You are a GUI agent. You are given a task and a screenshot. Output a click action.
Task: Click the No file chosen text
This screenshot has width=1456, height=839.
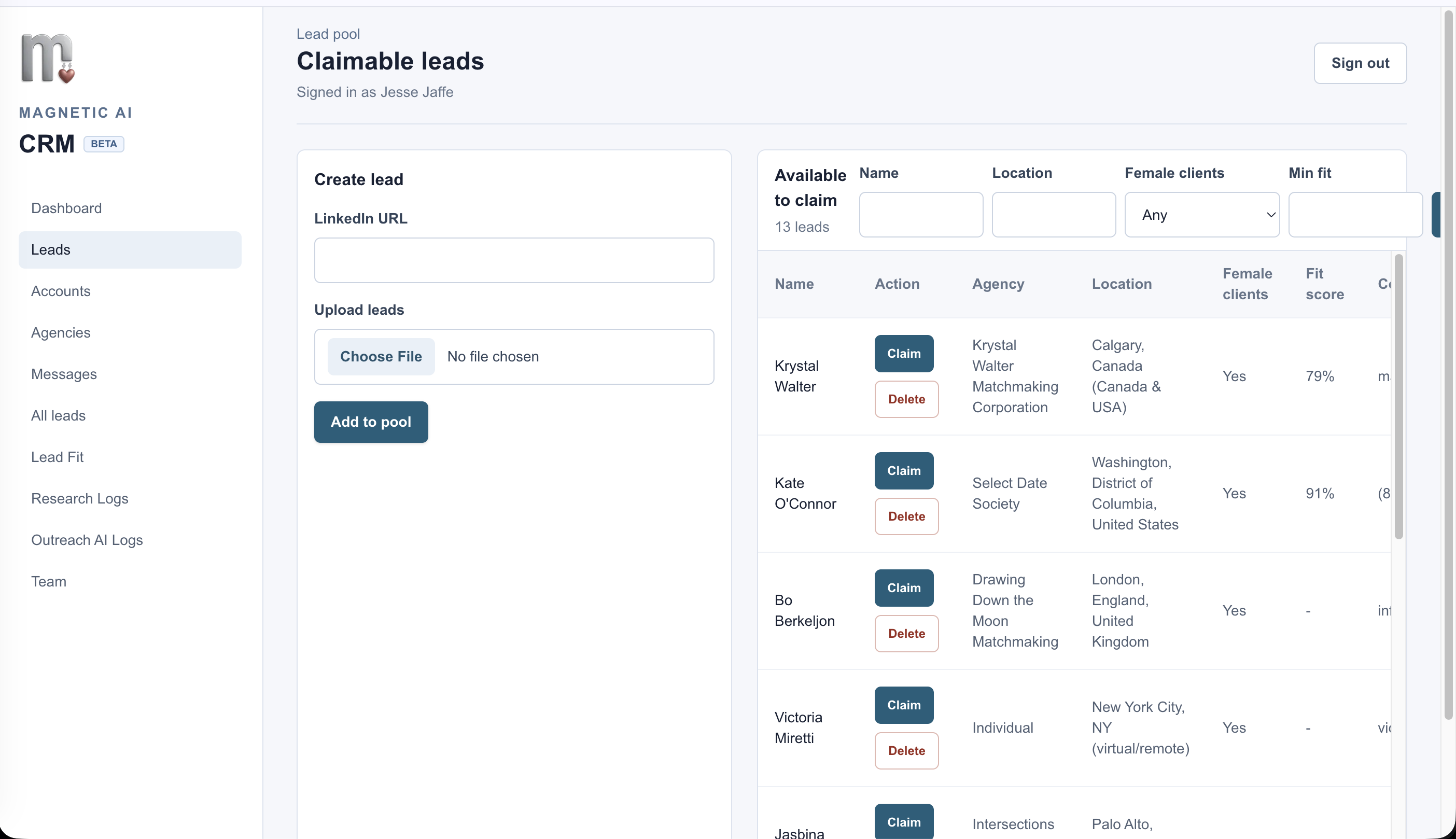point(493,357)
